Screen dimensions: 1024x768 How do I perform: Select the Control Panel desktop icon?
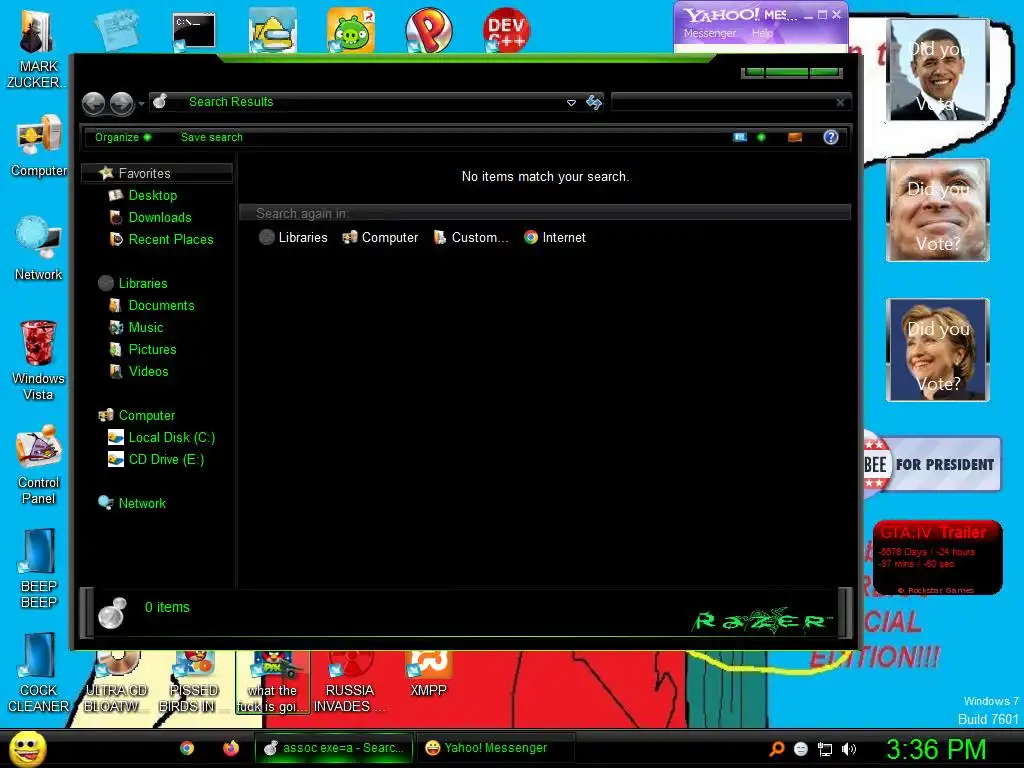tap(39, 465)
